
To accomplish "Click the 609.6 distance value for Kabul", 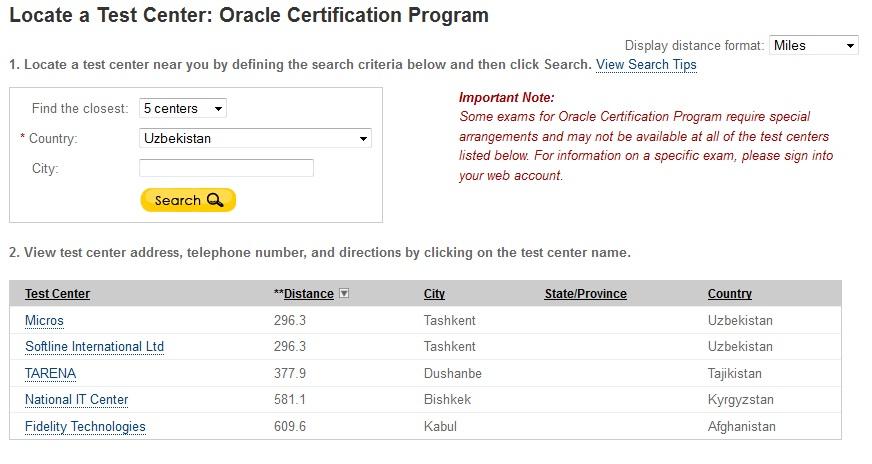I will pyautogui.click(x=289, y=427).
